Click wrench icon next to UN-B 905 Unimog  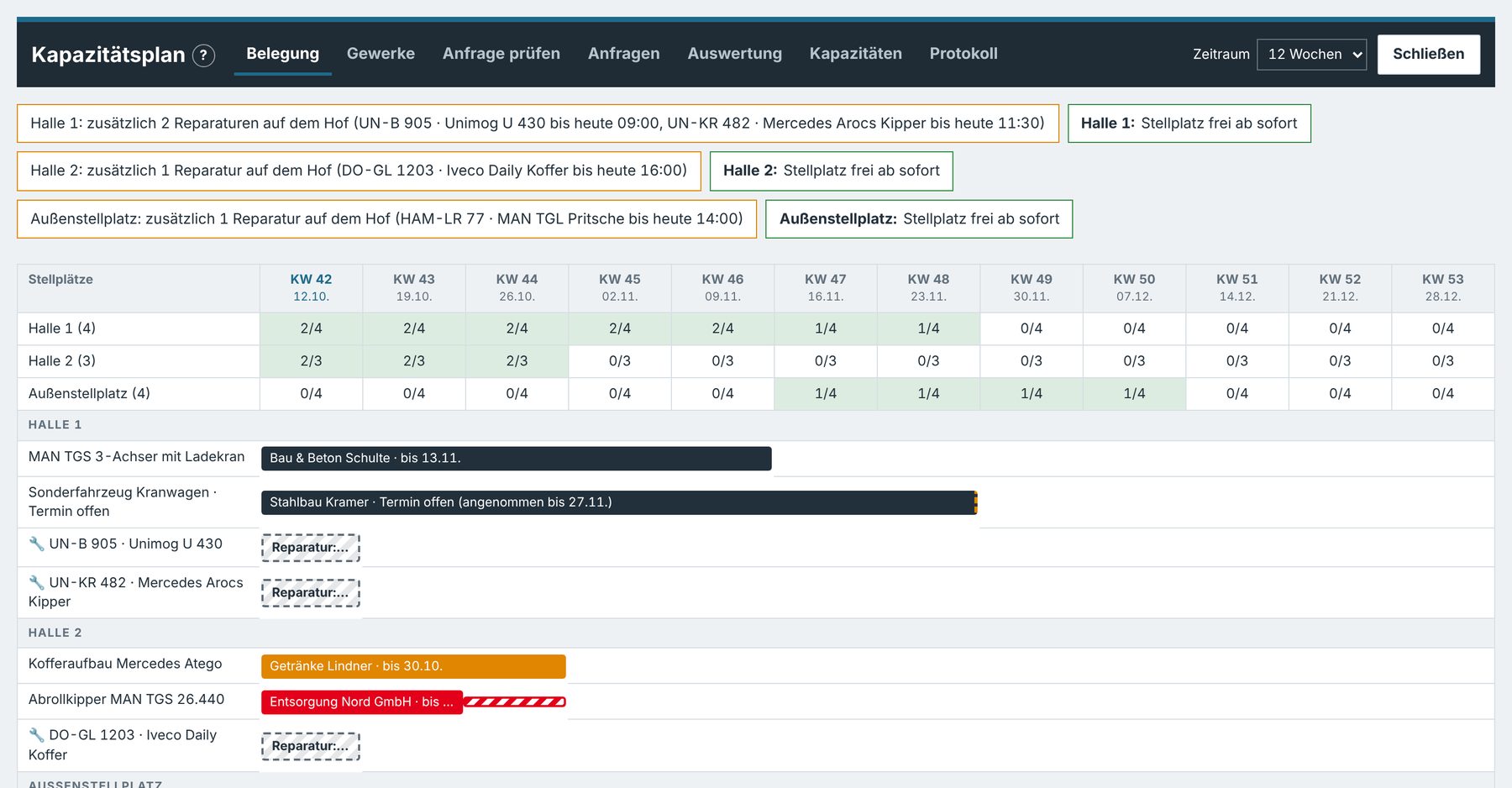pos(36,544)
